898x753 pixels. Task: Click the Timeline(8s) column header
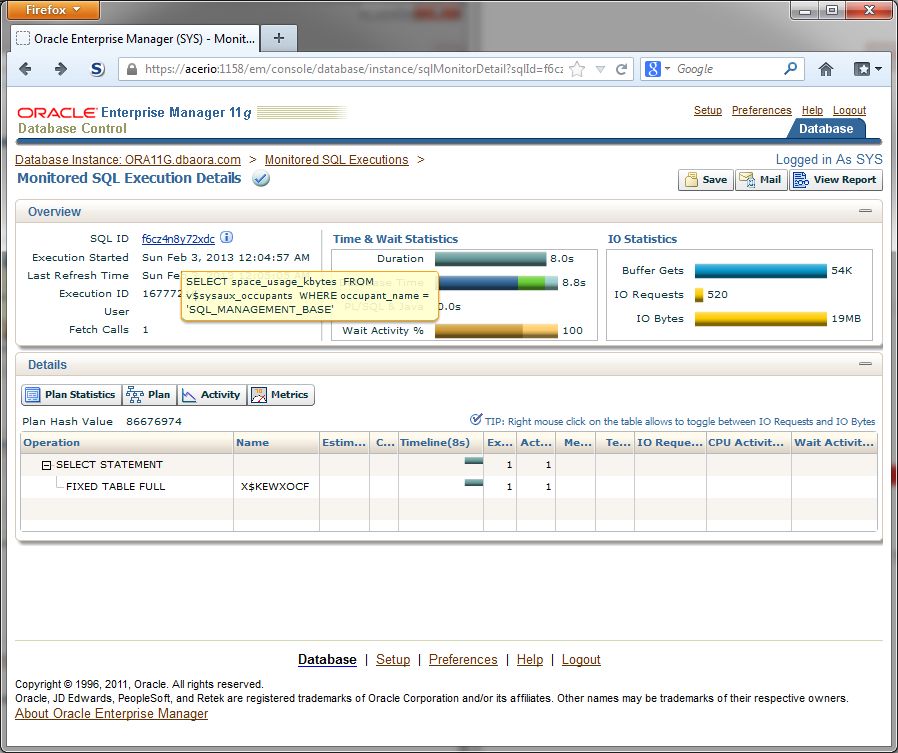point(441,443)
